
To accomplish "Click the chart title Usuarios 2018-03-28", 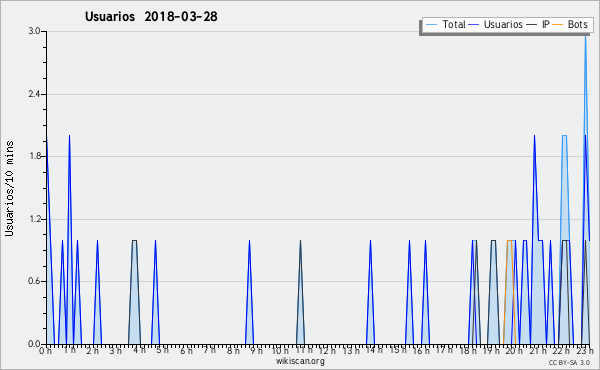I will pos(151,16).
